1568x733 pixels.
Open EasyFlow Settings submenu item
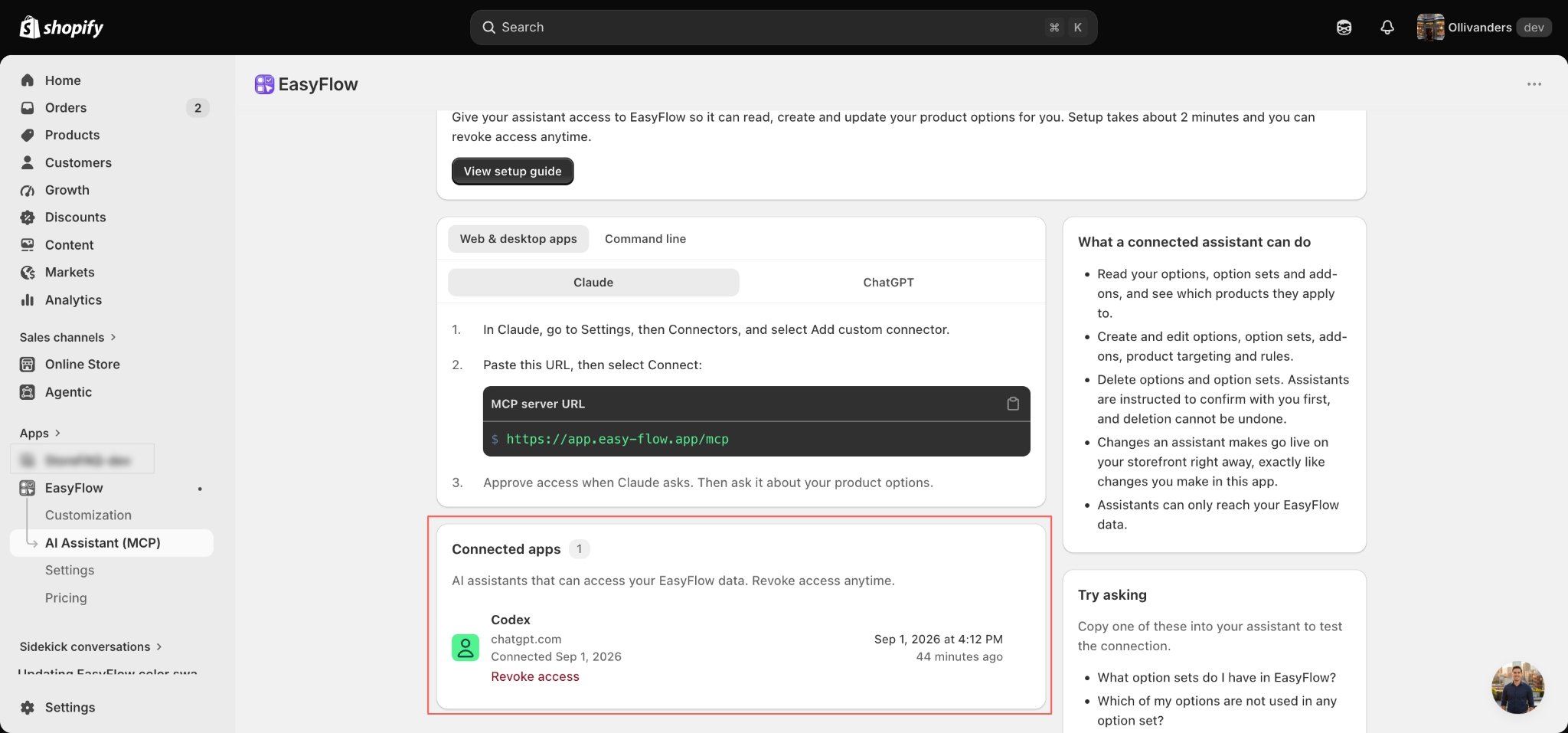(70, 571)
